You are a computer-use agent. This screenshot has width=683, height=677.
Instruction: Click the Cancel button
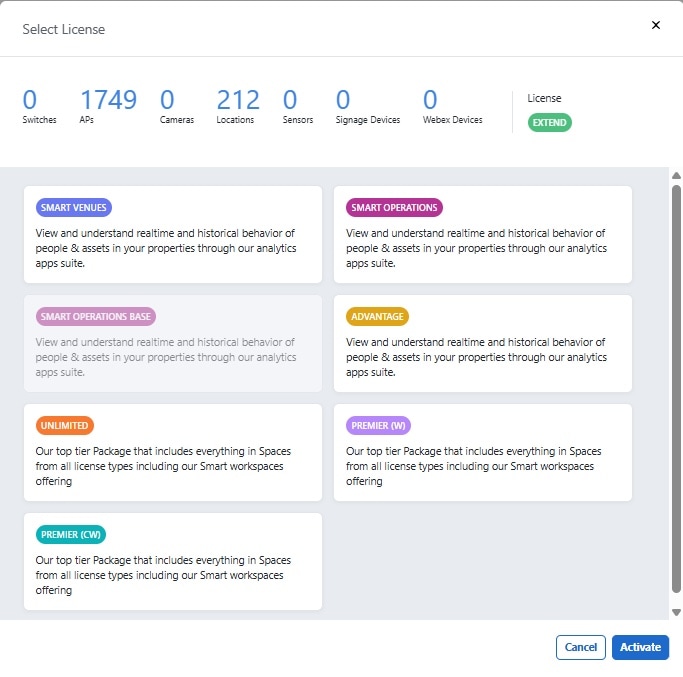coord(581,647)
